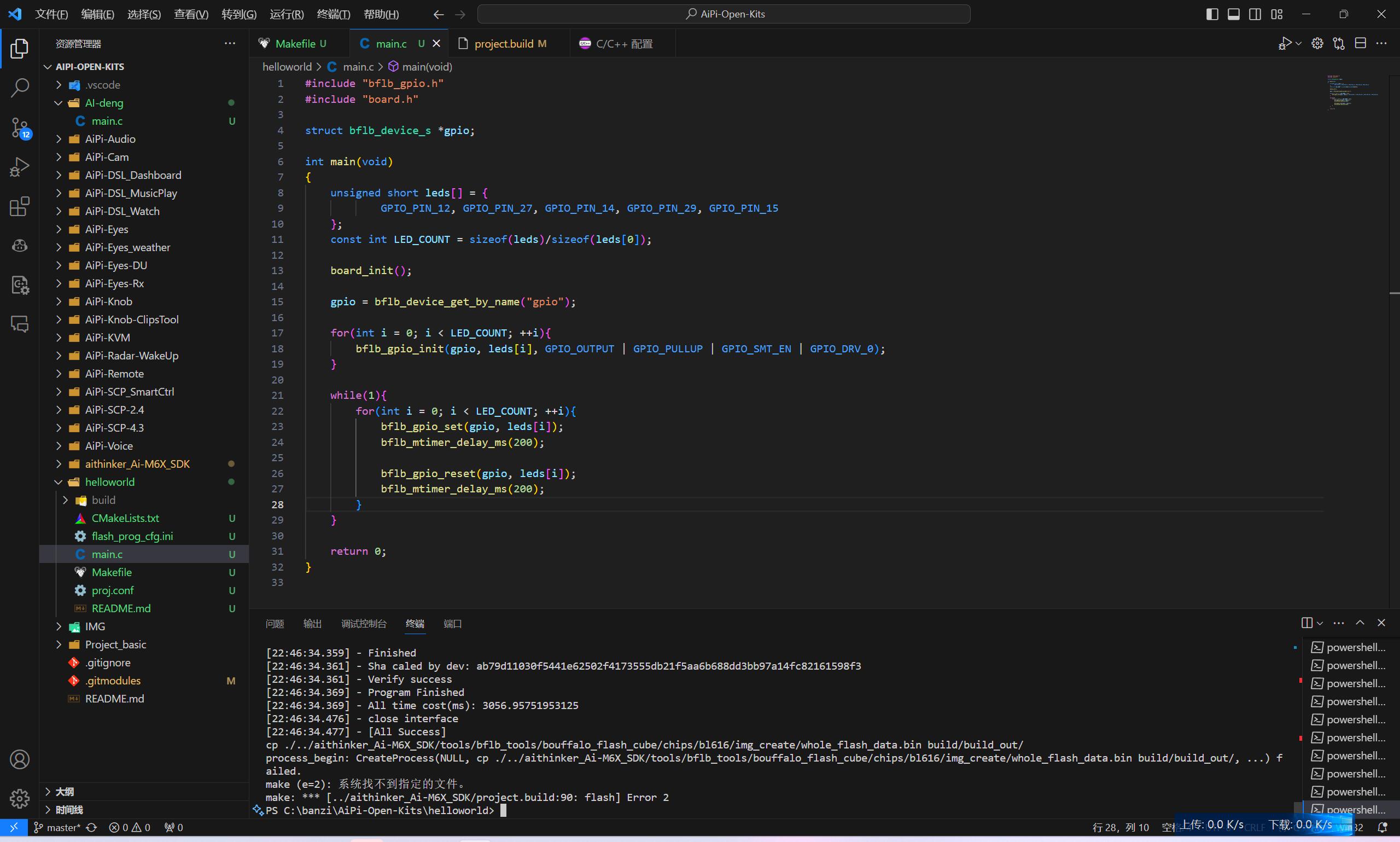Click the master* branch in status bar
The width and height of the screenshot is (1400, 842).
click(57, 828)
